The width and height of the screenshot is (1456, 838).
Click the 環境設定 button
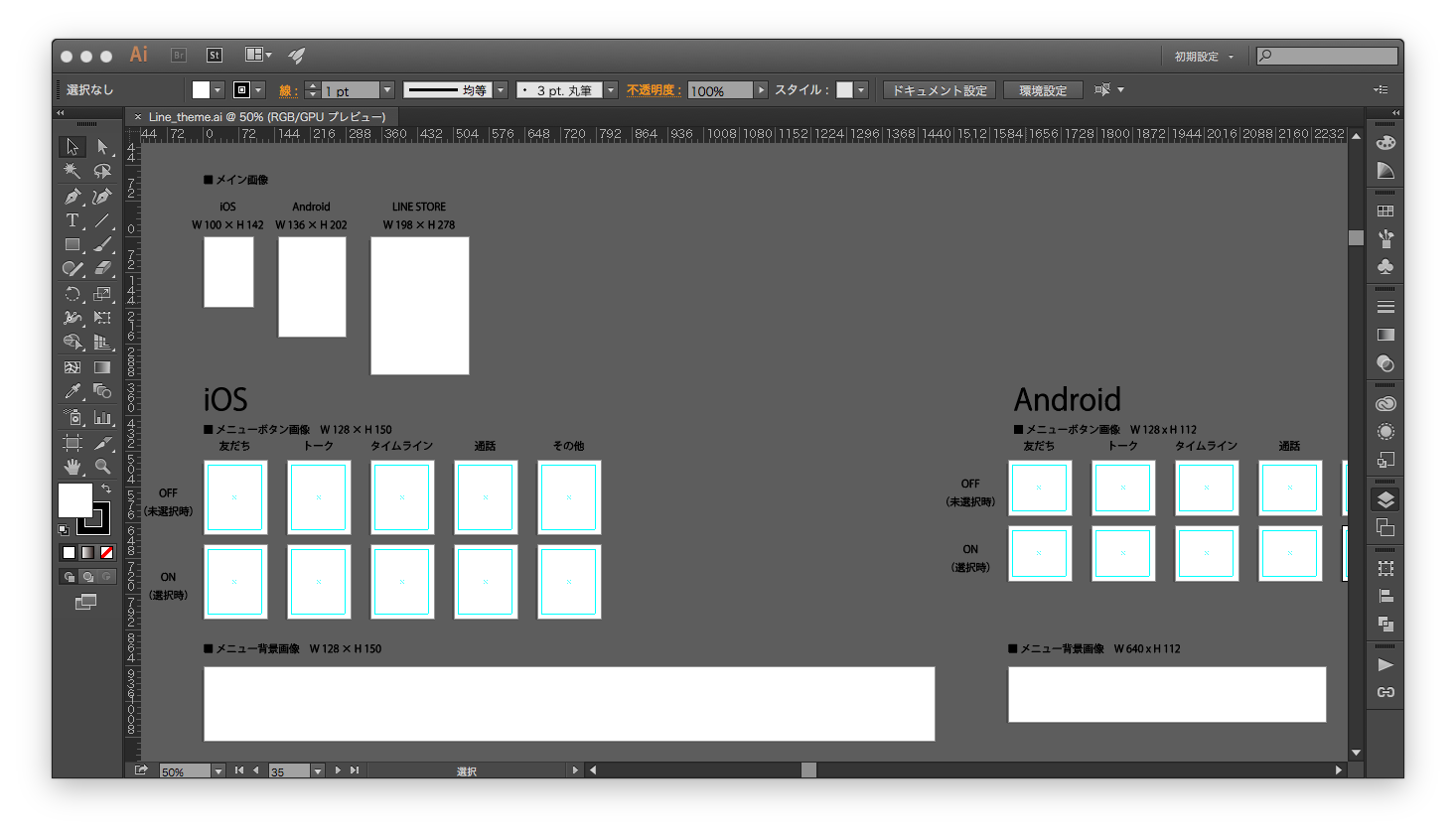(1042, 90)
